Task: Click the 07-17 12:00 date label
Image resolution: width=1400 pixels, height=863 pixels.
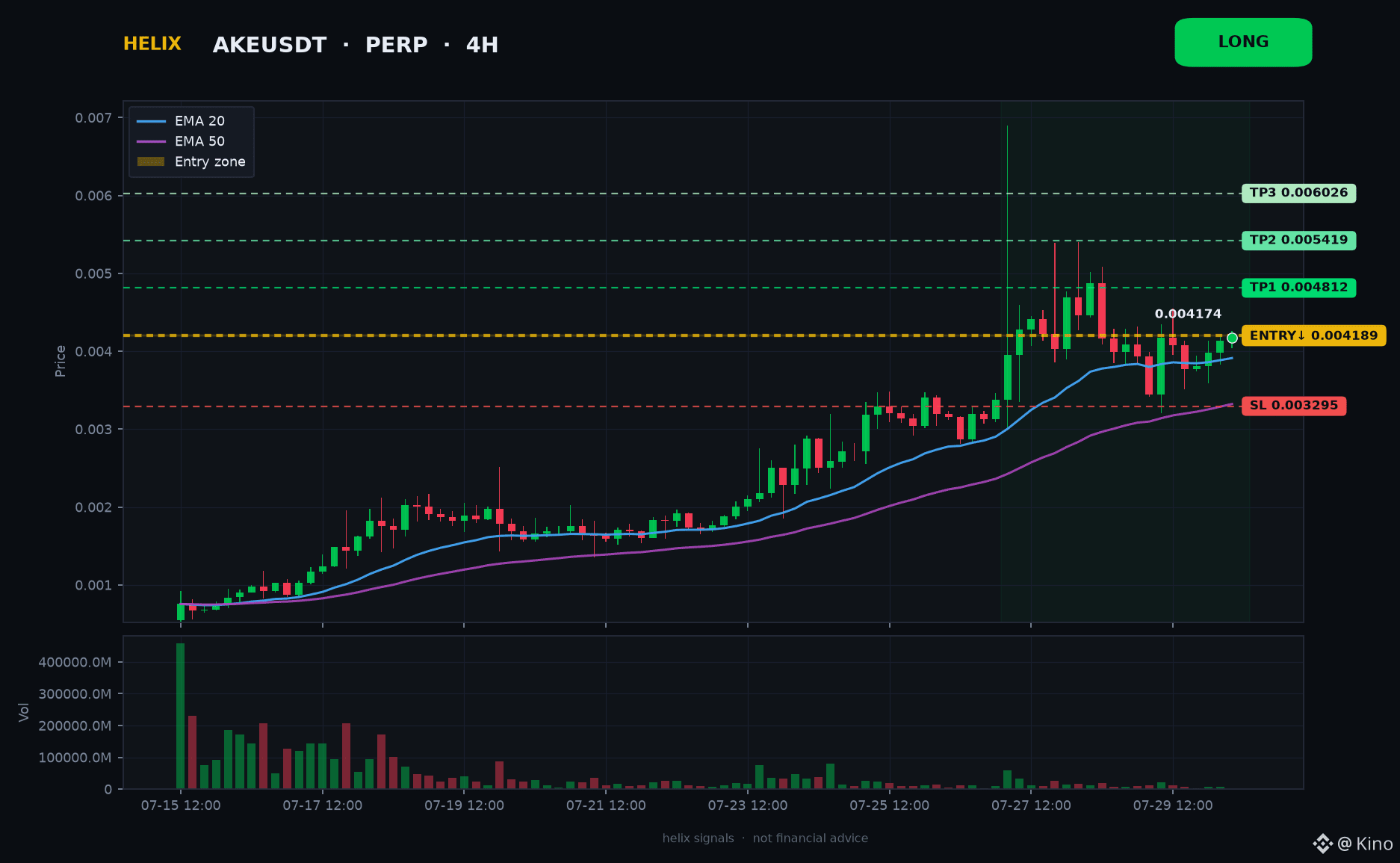Action: (x=323, y=805)
